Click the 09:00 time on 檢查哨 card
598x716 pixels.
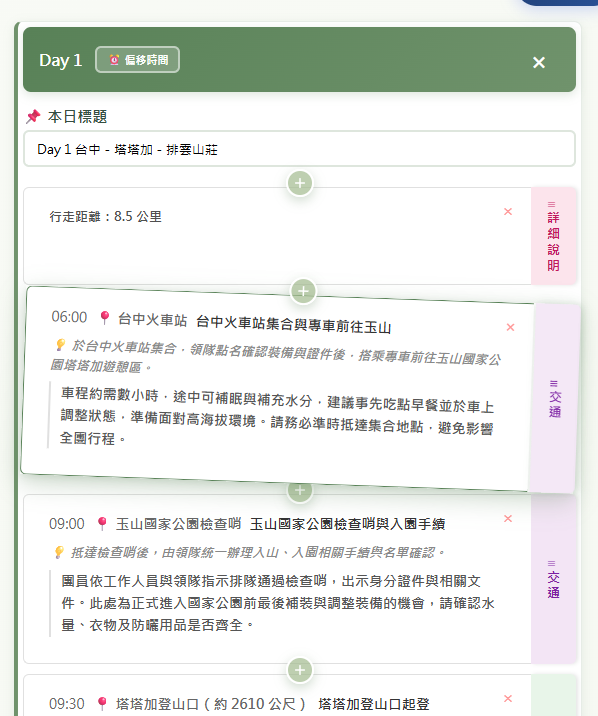tap(67, 524)
